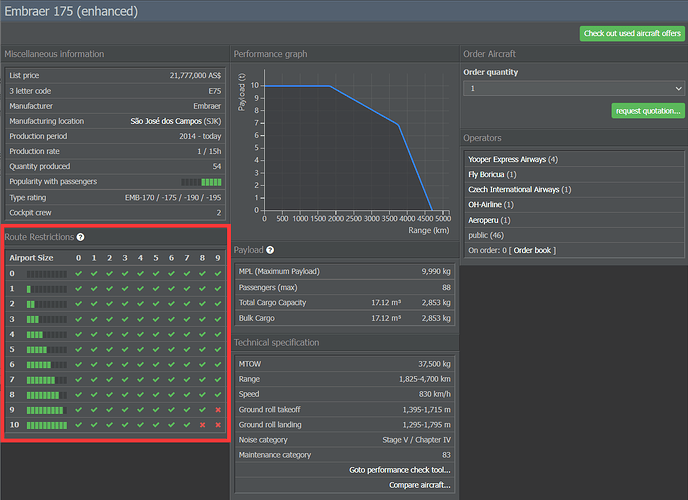Open Yooper Express Airways operator link

pos(507,160)
